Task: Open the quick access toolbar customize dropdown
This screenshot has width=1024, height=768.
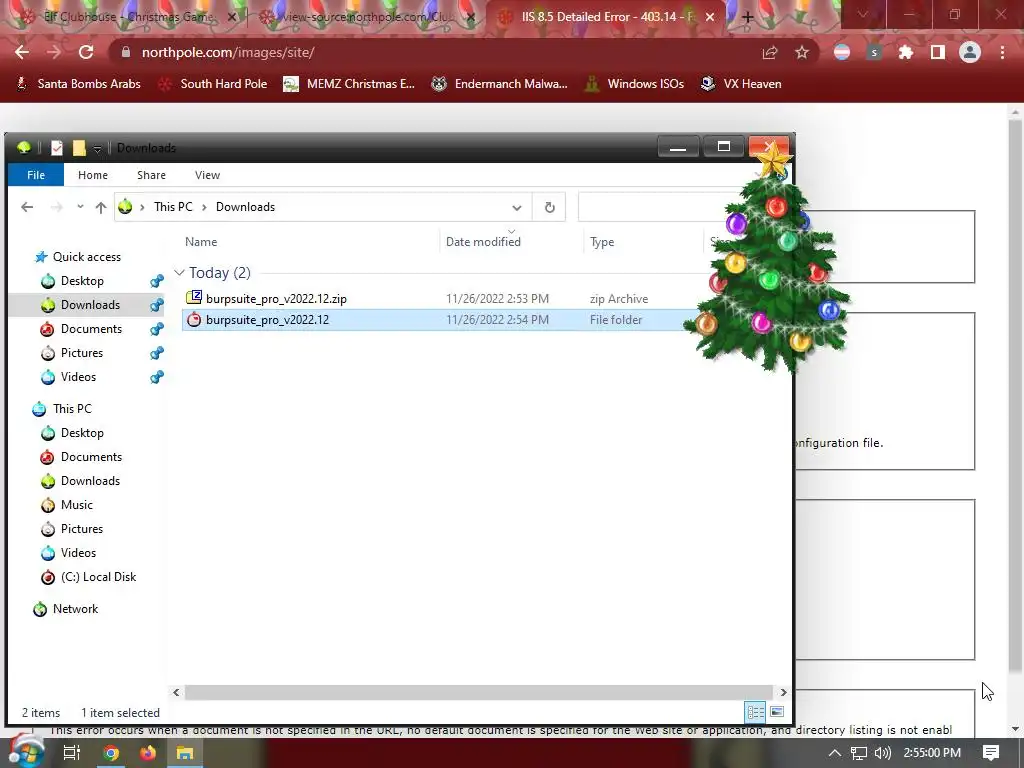Action: [x=97, y=149]
